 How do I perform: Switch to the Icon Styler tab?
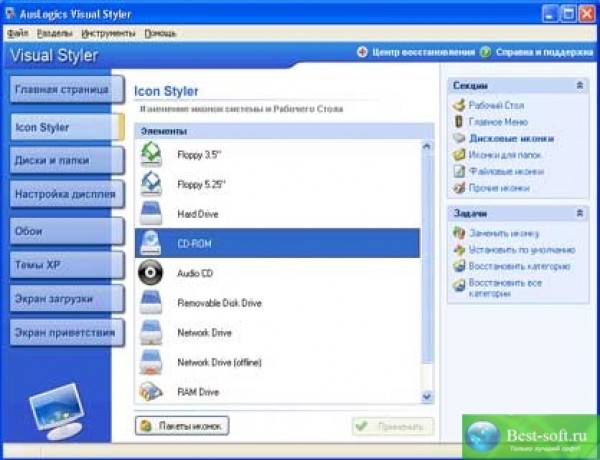click(67, 127)
